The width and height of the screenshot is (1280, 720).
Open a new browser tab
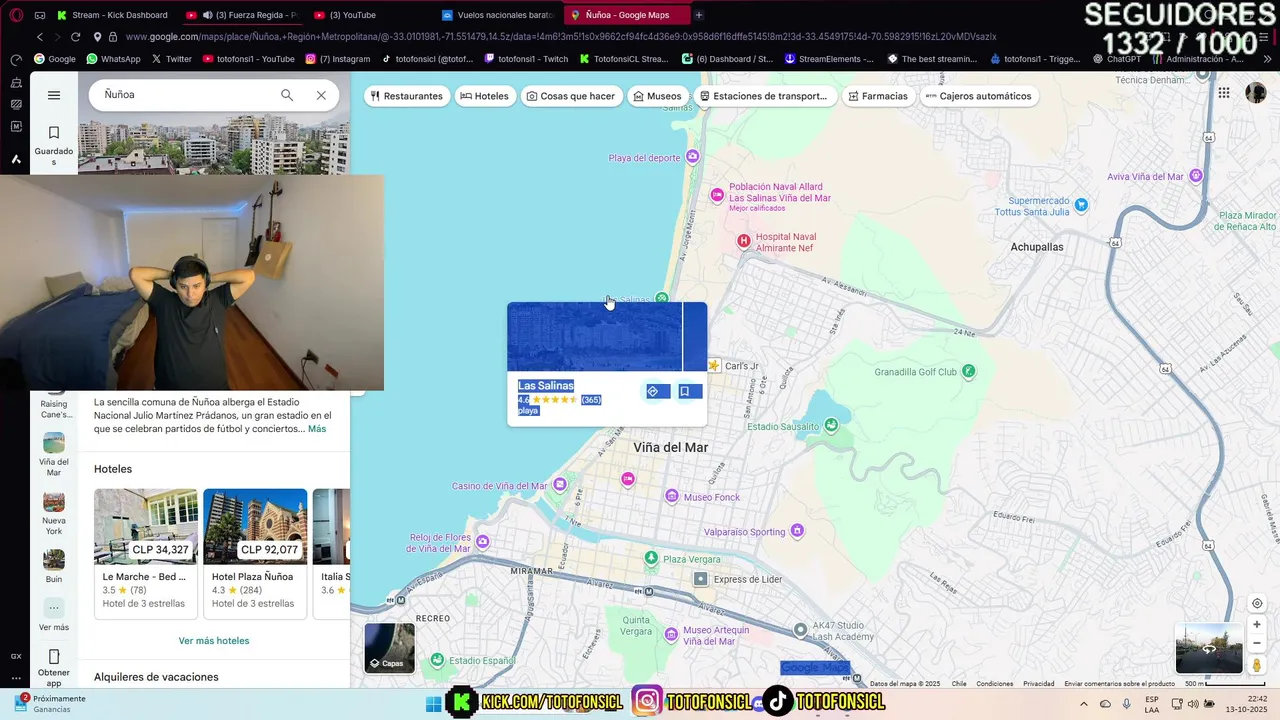point(699,15)
